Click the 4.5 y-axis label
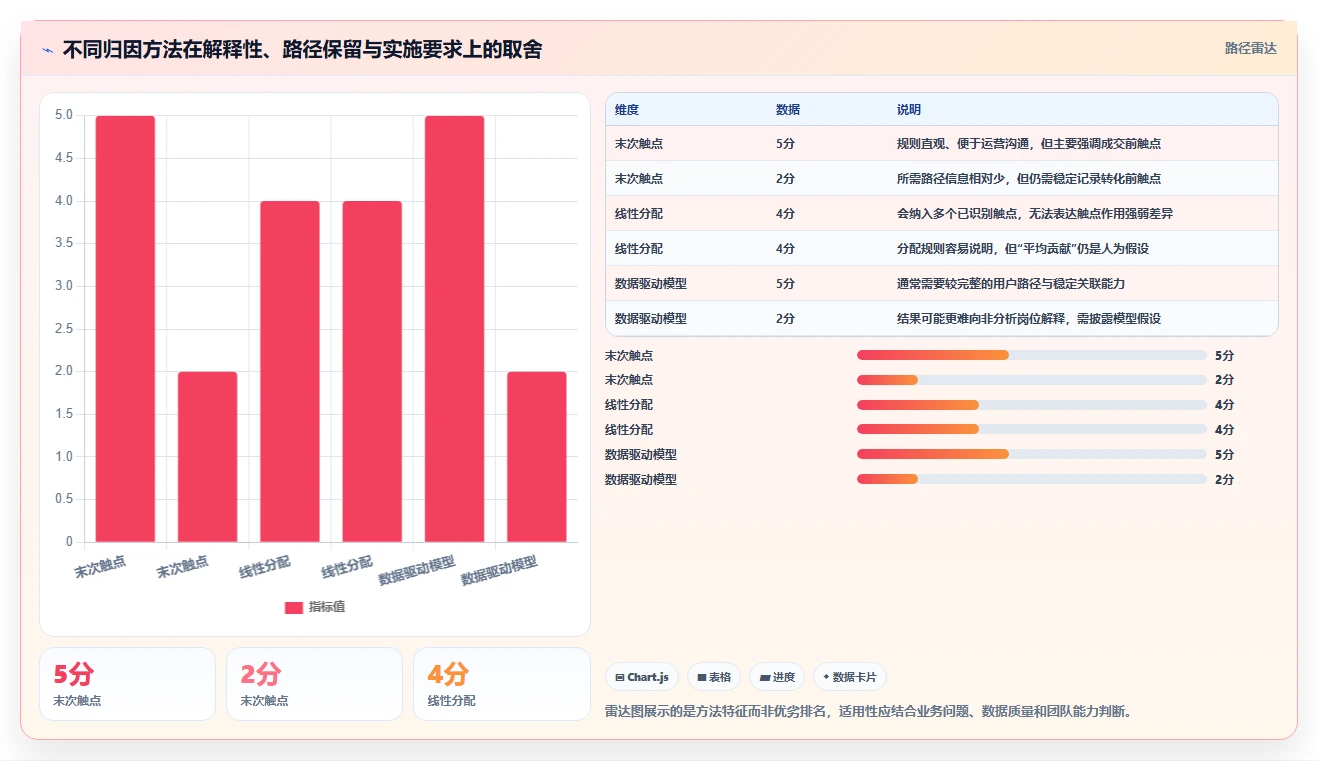Image resolution: width=1318 pixels, height=761 pixels. (x=64, y=158)
